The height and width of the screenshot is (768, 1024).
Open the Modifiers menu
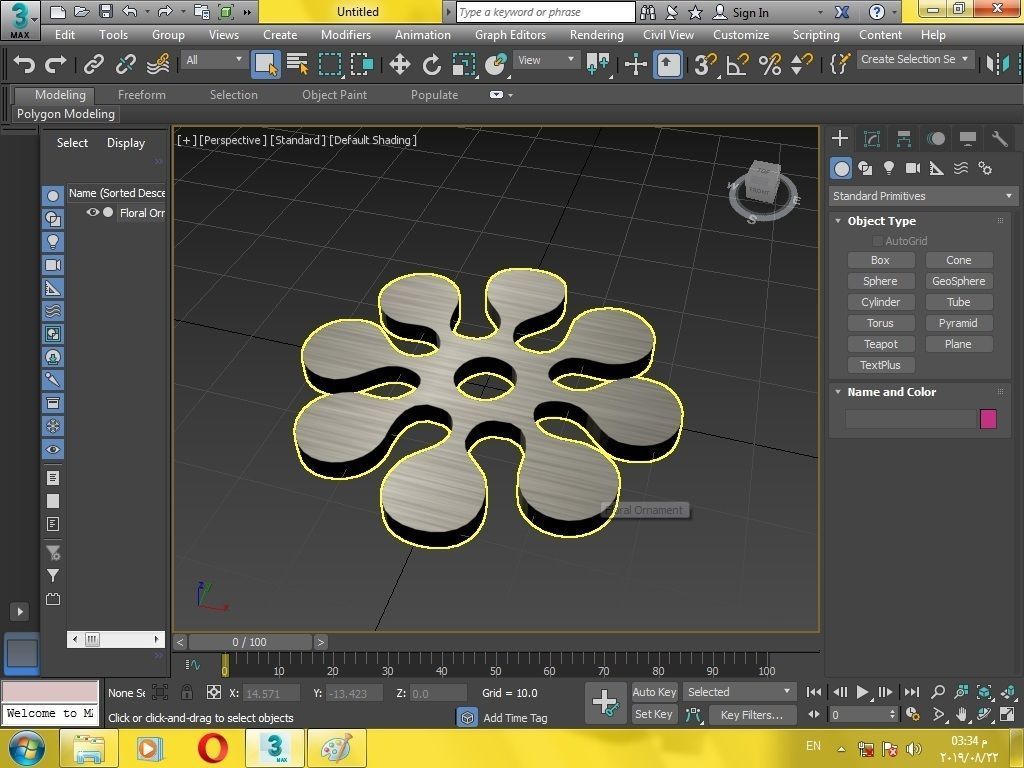point(345,35)
